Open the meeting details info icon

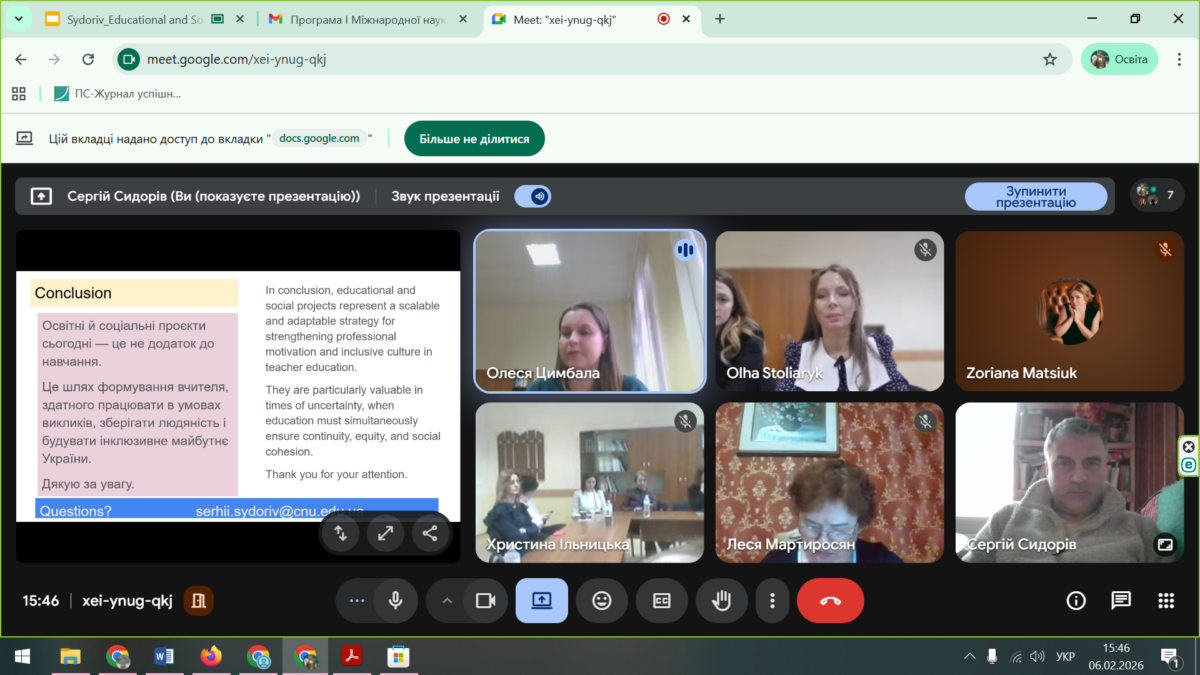coord(1076,600)
